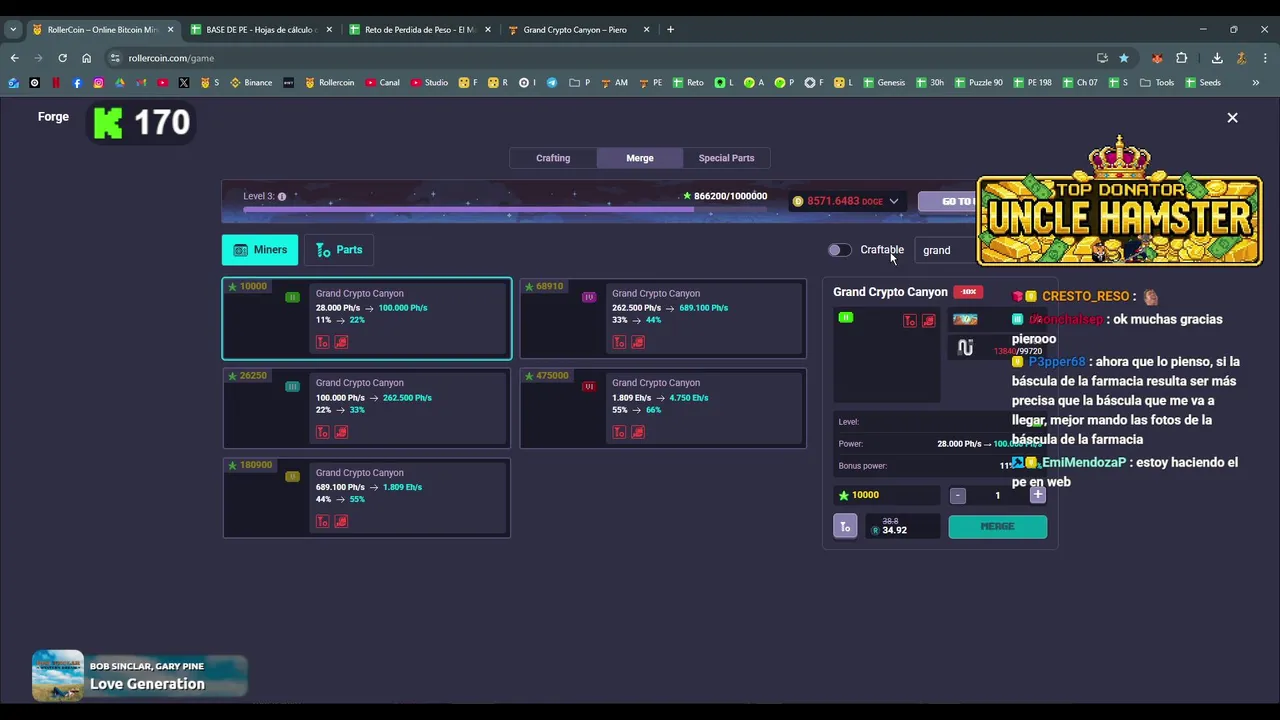Click the search field containing 'grand'
Viewport: 1280px width, 720px height.
coord(945,250)
